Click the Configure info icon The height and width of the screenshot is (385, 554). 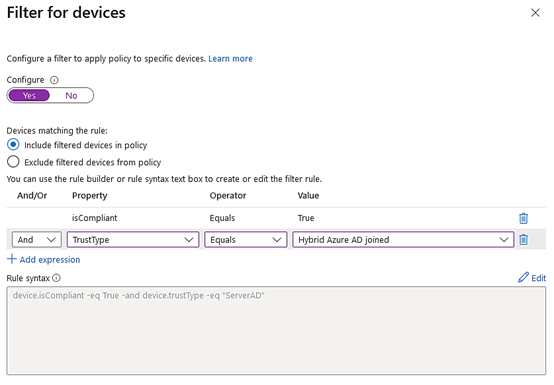pos(54,80)
